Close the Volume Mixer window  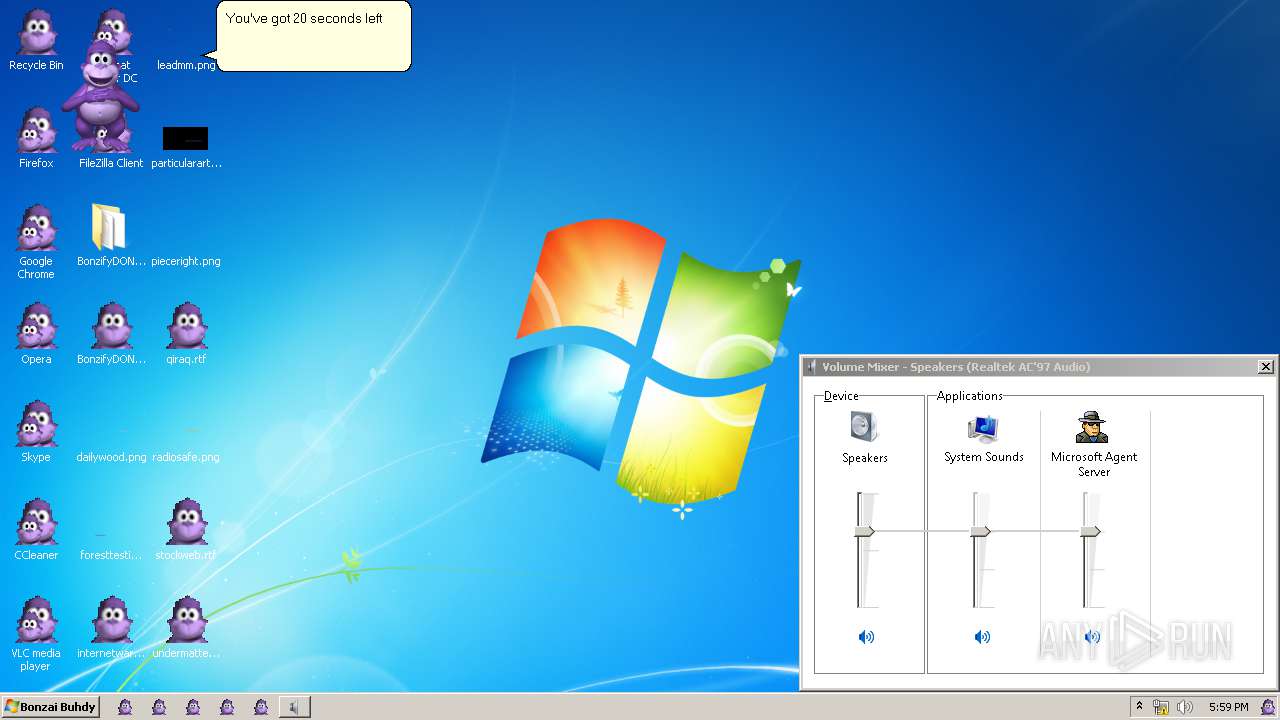[1265, 367]
